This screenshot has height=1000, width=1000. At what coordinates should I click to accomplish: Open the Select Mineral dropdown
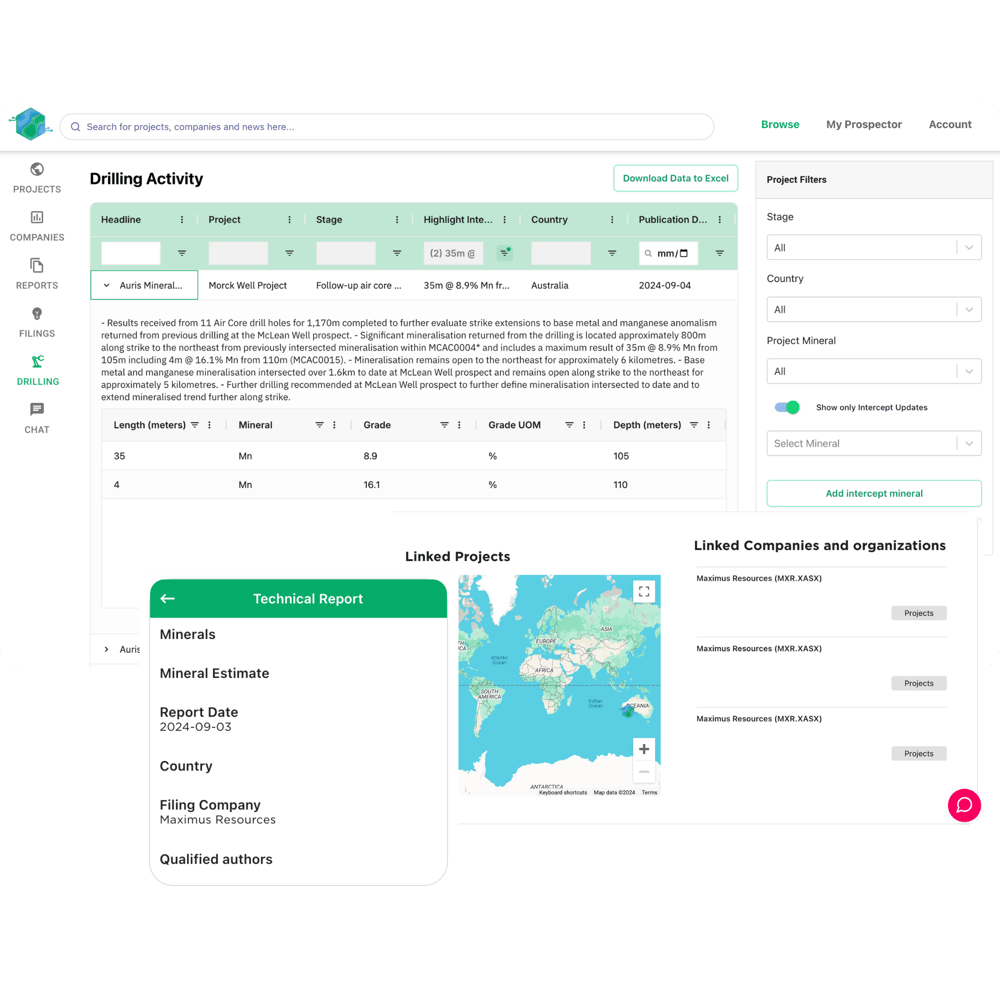(873, 443)
